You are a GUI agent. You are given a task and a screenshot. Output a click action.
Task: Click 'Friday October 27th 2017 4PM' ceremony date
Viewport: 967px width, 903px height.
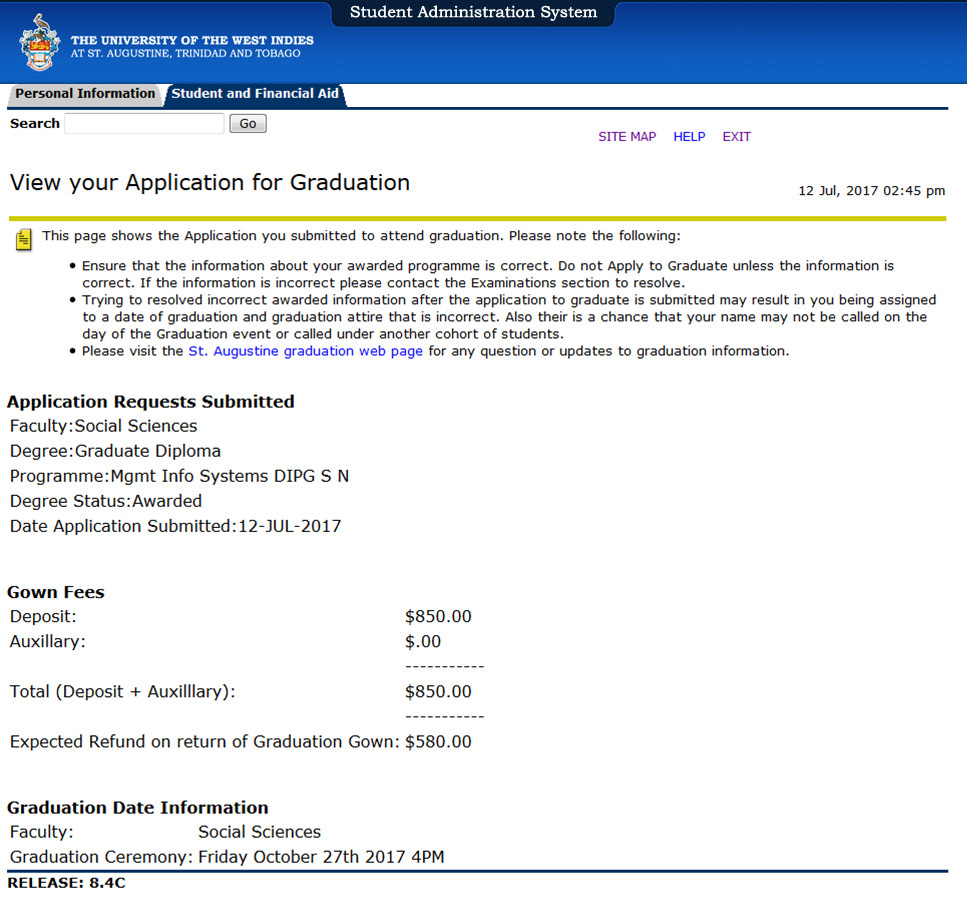pos(321,857)
